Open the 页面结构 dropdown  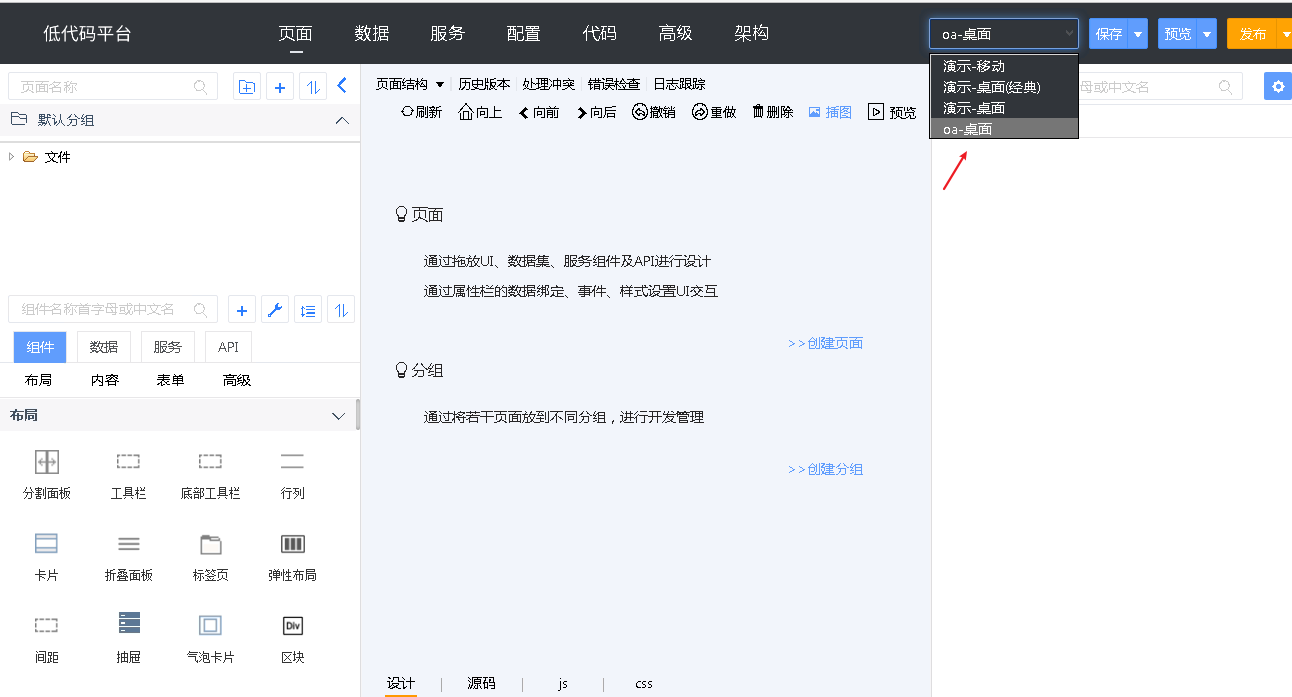click(410, 84)
